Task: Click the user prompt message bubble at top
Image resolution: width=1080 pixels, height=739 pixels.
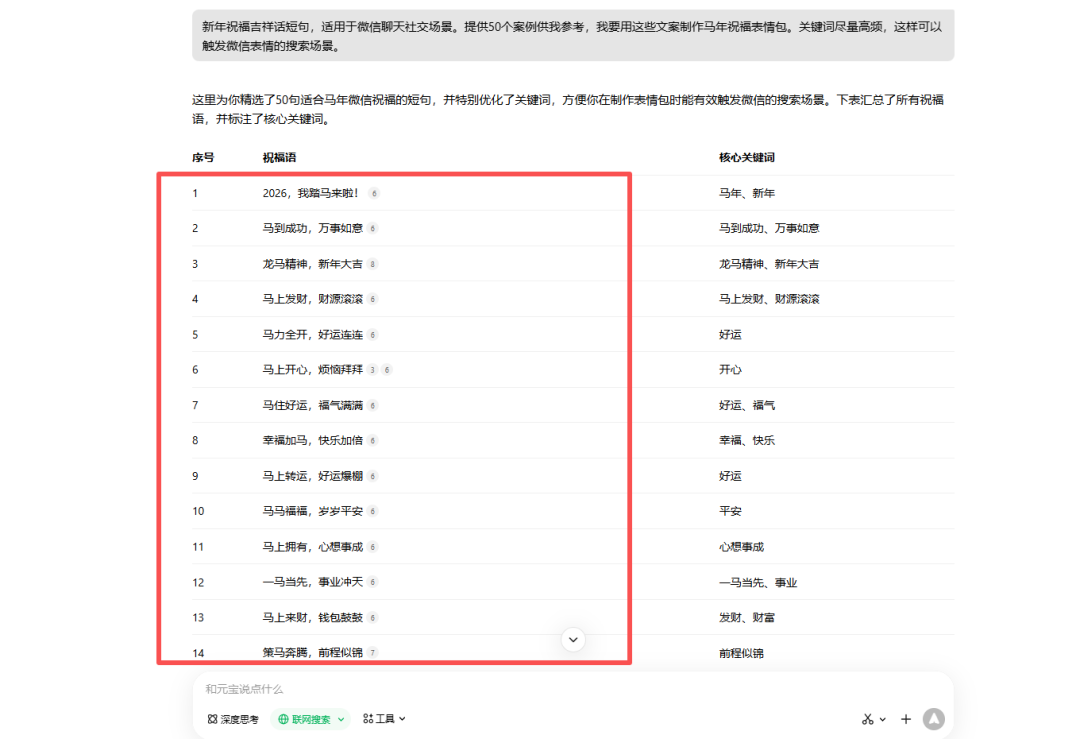Action: (x=573, y=36)
